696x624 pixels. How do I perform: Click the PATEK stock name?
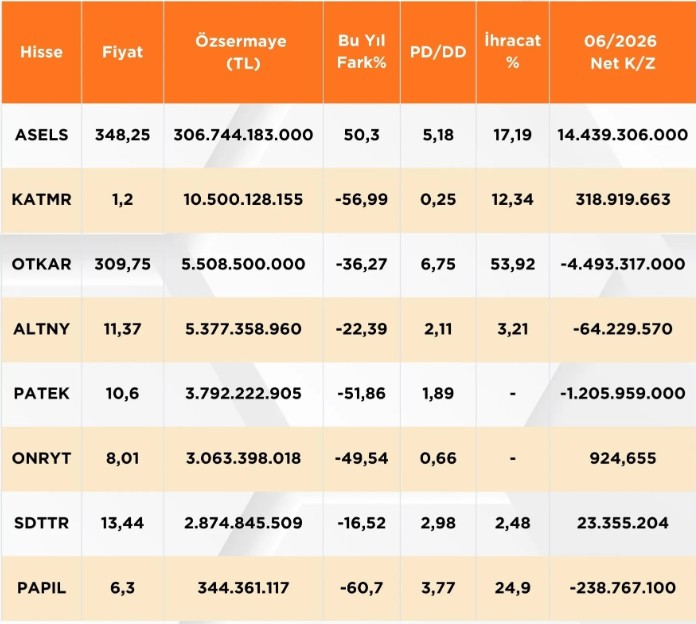pos(41,393)
